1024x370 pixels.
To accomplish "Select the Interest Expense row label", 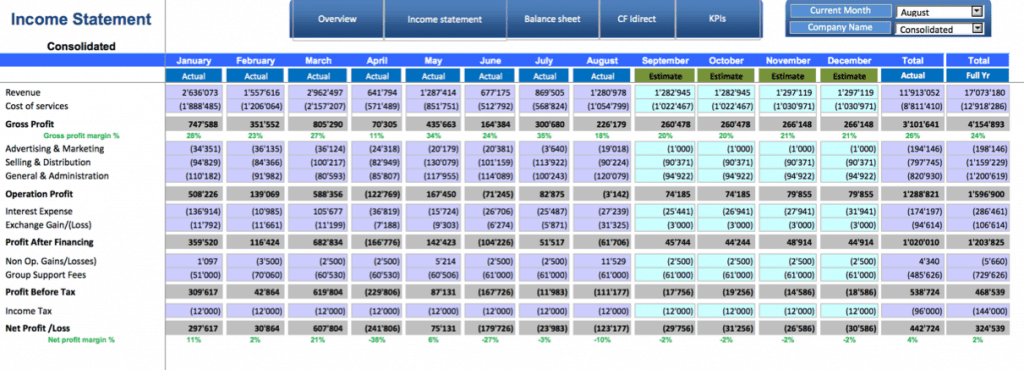I will (39, 211).
